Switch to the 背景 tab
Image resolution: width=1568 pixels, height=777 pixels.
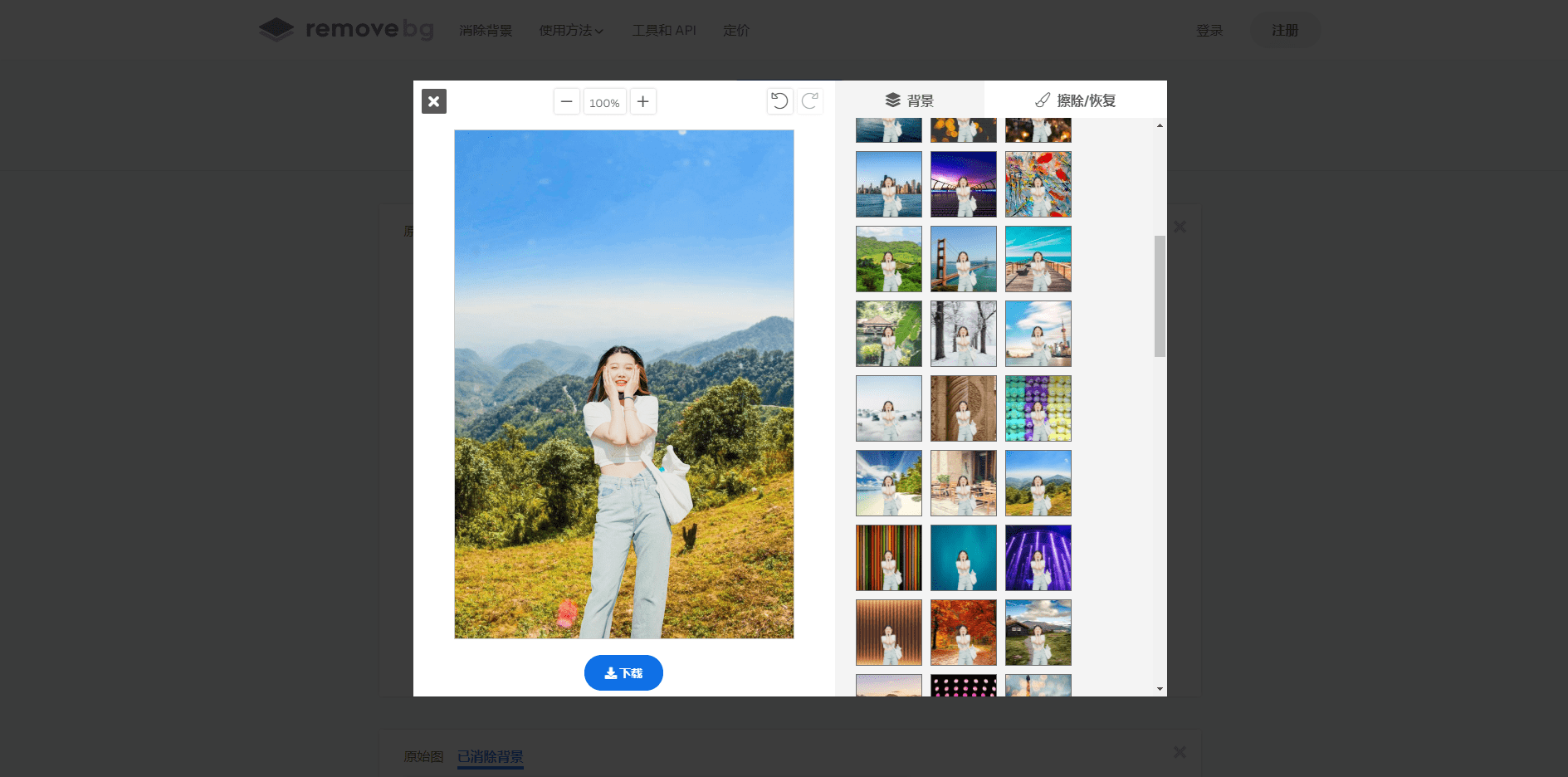pyautogui.click(x=910, y=100)
